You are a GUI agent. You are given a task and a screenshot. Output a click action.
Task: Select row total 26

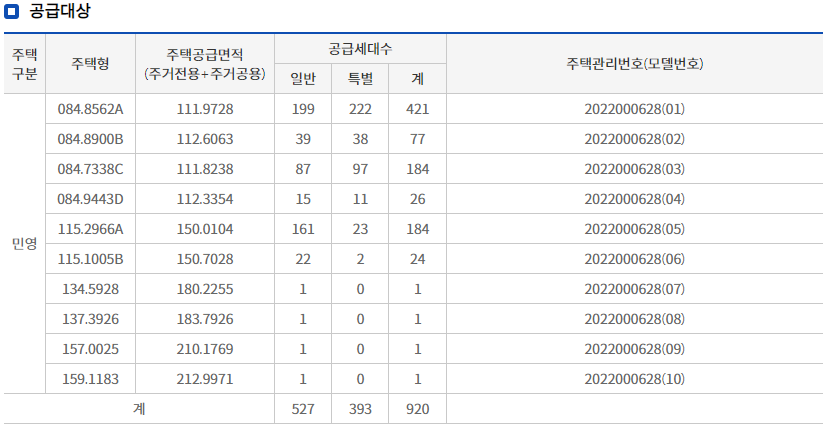pos(418,199)
